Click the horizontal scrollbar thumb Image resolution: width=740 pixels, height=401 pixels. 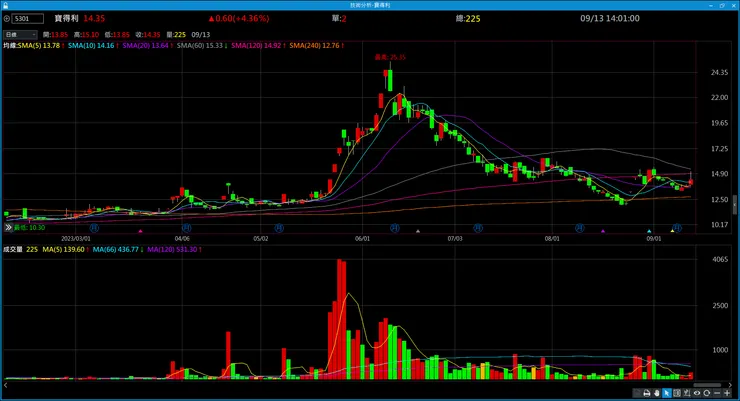pos(707,385)
